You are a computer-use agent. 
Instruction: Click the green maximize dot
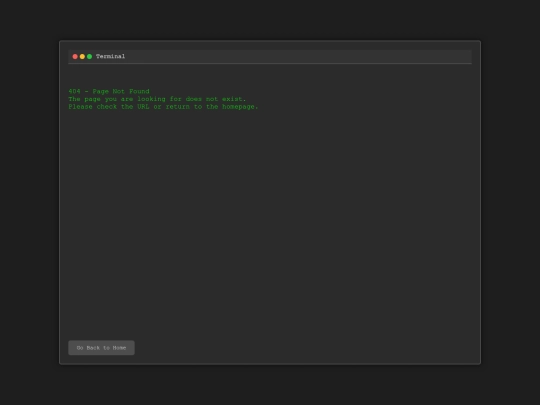pyautogui.click(x=90, y=56)
